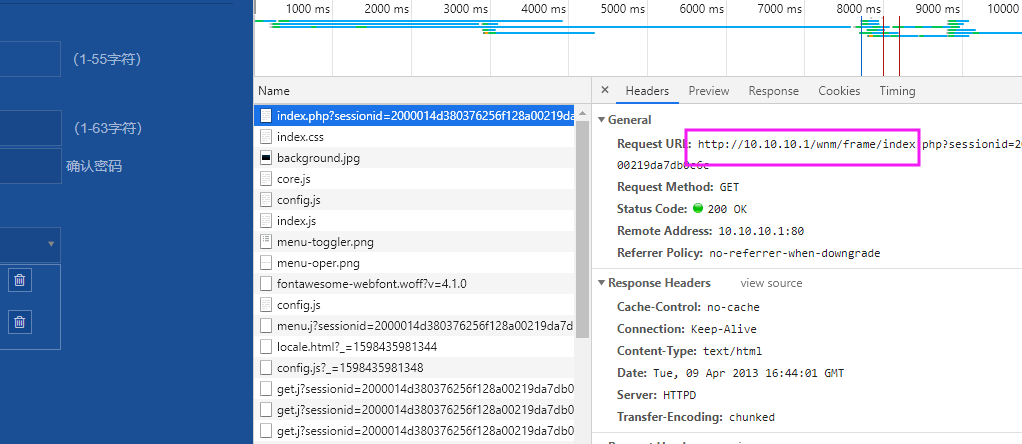Click the Remote Address 10.10.10.1:80 value
Image resolution: width=1022 pixels, height=444 pixels.
point(761,231)
